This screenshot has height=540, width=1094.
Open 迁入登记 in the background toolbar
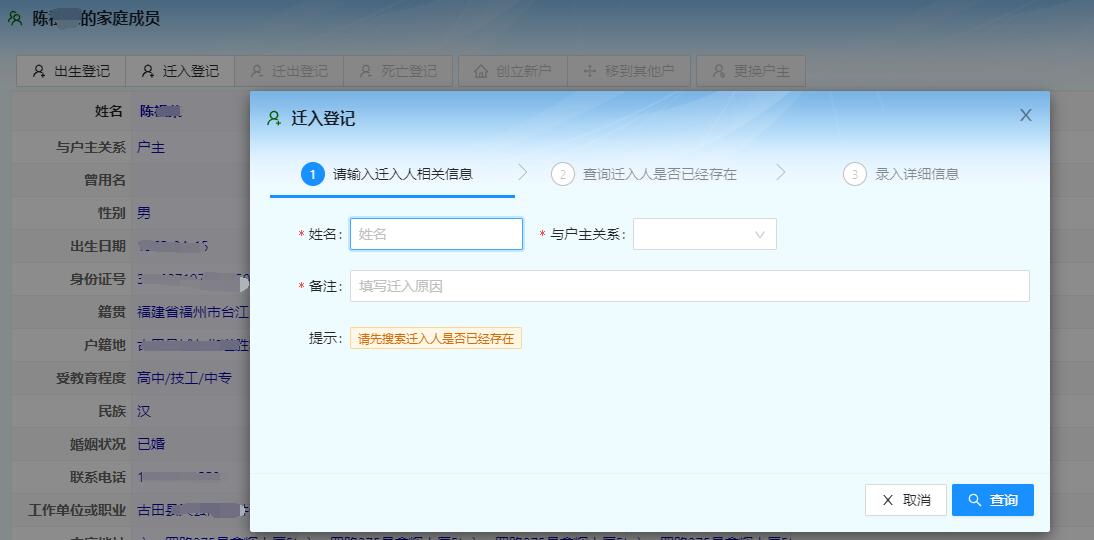[x=180, y=71]
